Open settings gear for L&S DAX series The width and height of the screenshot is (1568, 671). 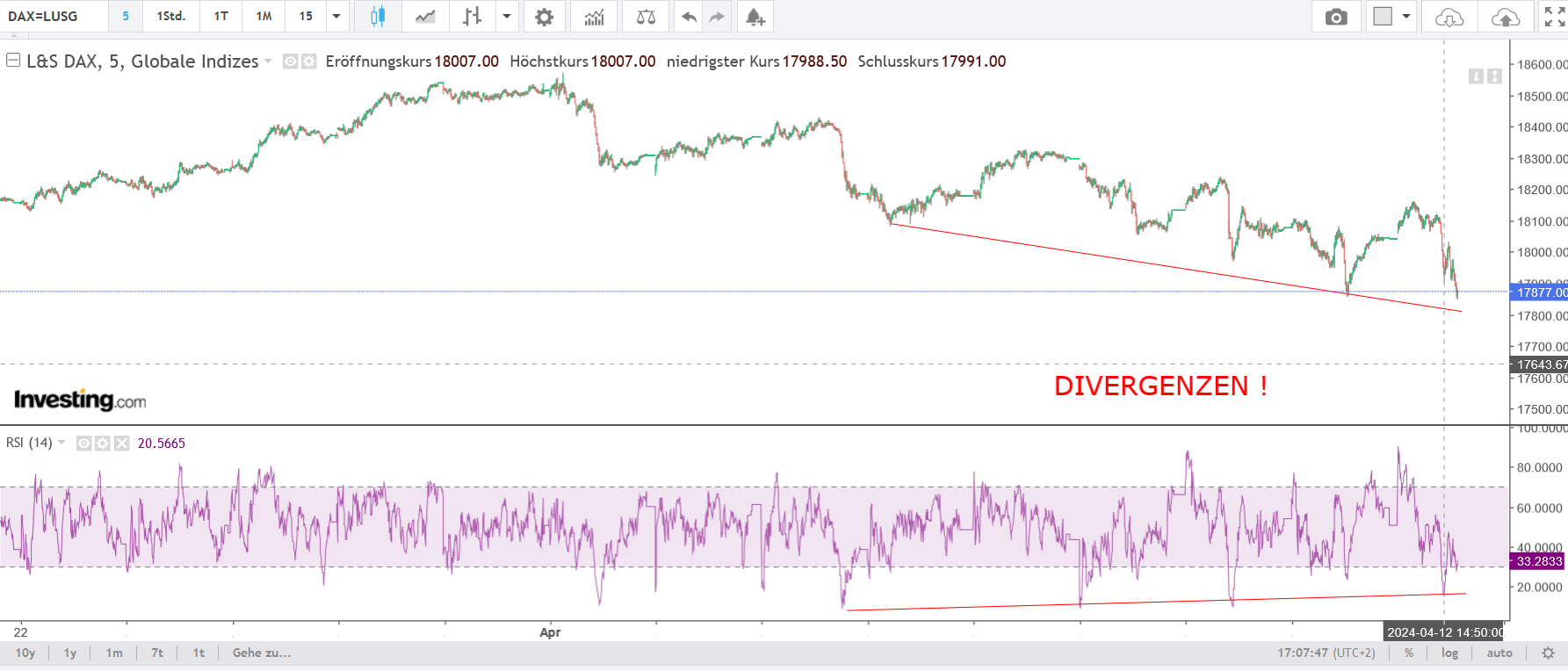[x=309, y=61]
